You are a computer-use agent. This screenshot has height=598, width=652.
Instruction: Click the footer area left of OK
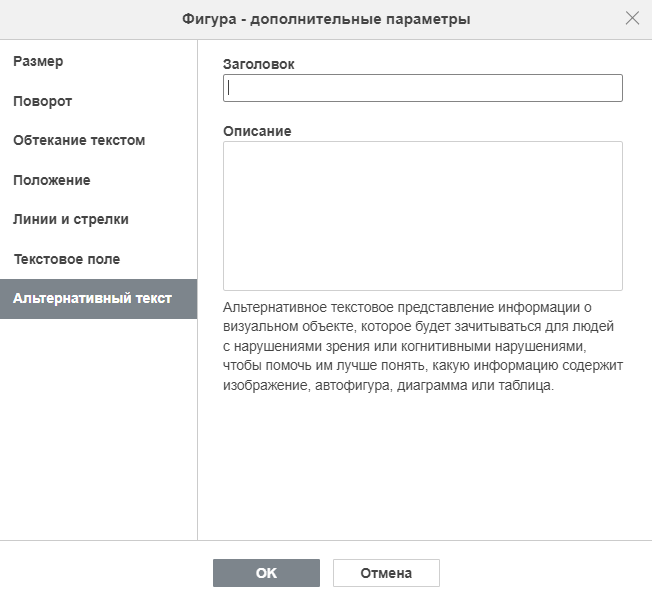click(x=106, y=570)
